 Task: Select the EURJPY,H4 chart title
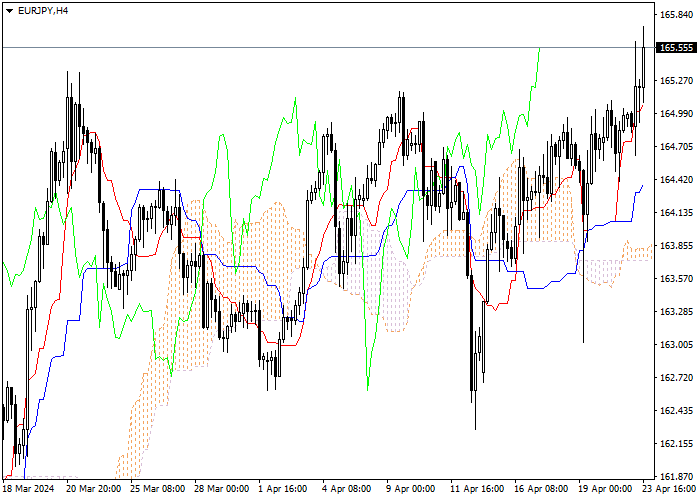[43, 11]
